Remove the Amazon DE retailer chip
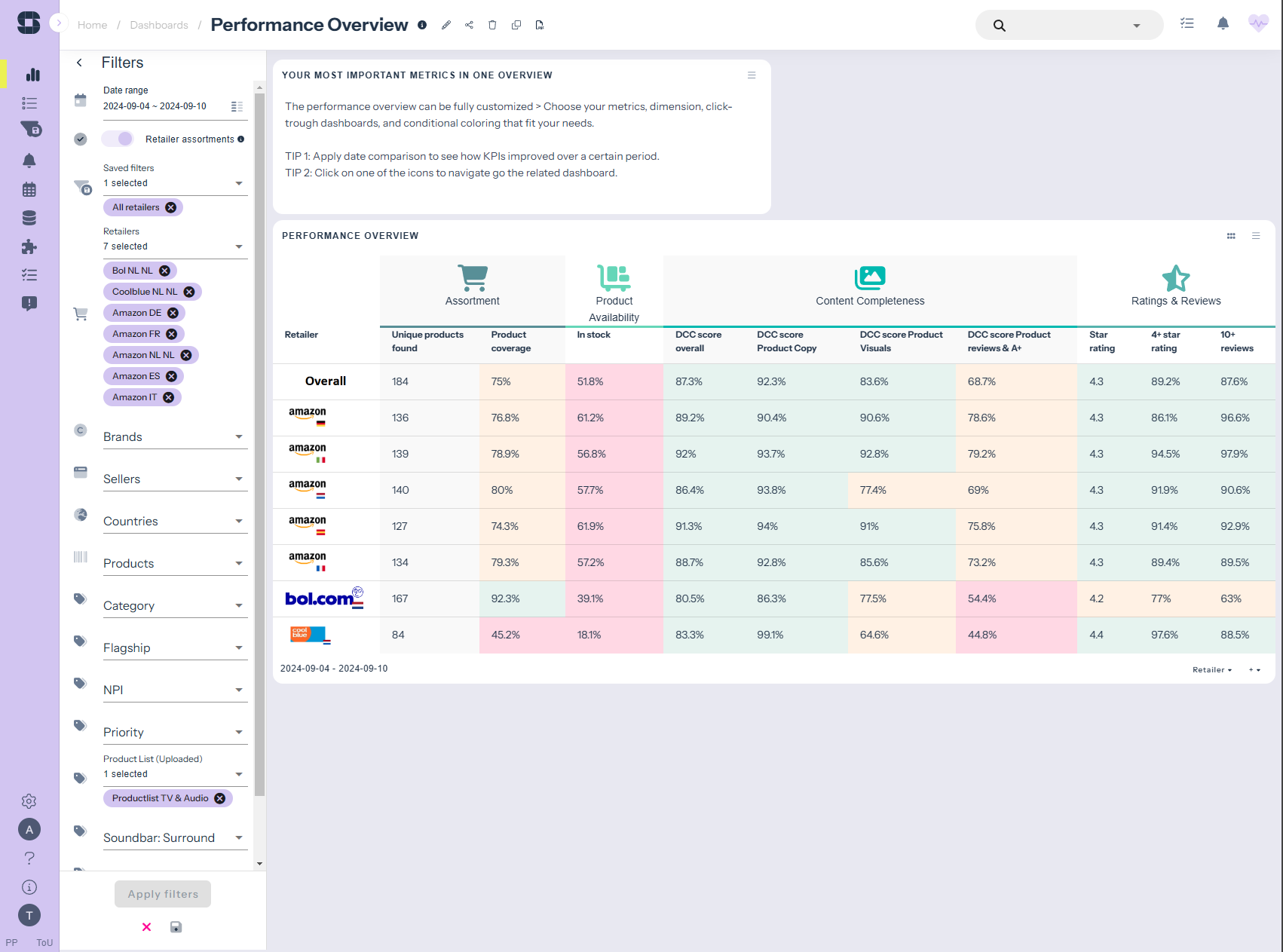Screen dimensions: 1283x952 (x=173, y=313)
